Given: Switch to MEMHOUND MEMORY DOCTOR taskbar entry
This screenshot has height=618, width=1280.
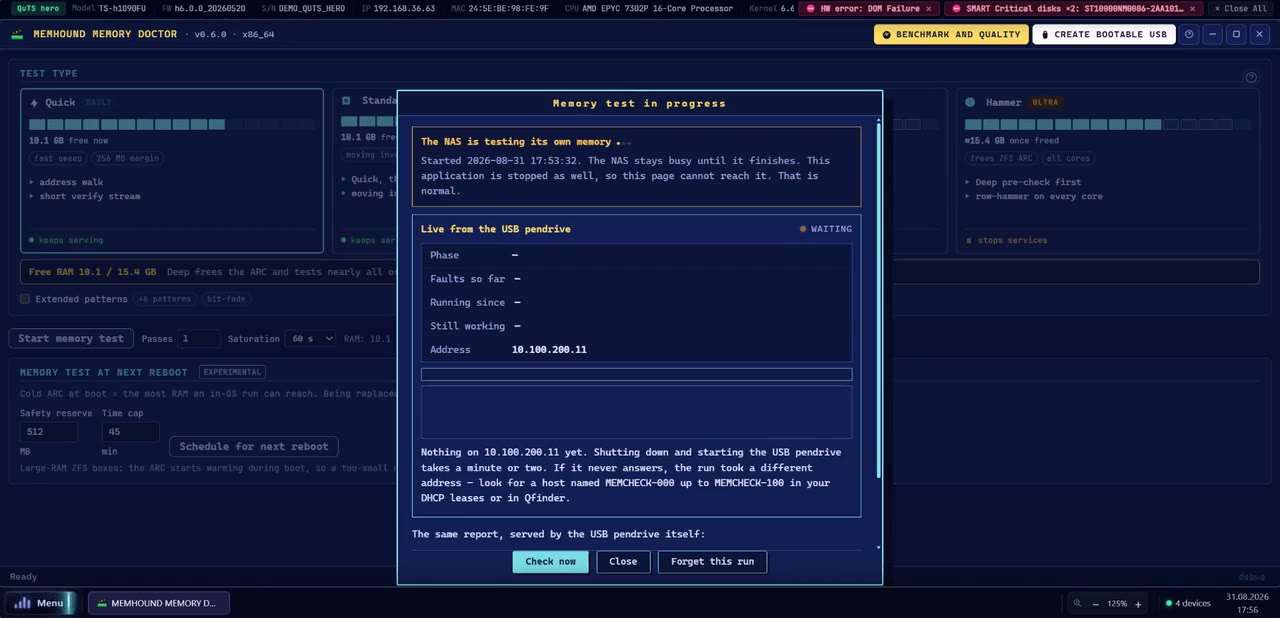Looking at the screenshot, I should 159,603.
